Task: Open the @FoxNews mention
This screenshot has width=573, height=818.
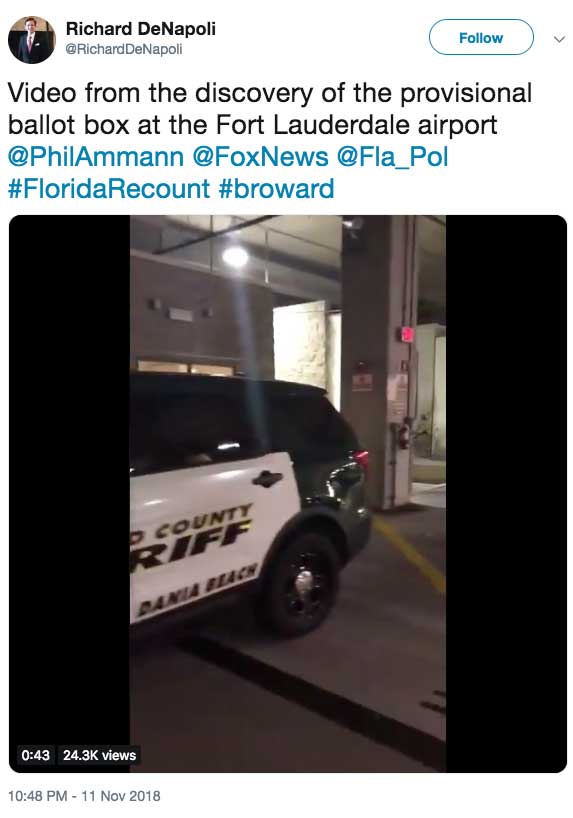Action: 260,157
